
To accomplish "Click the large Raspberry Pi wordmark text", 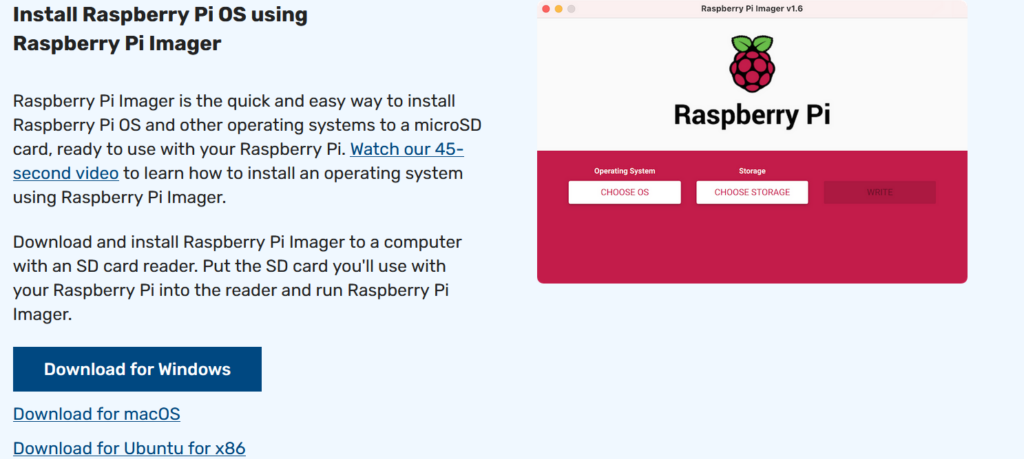I will (751, 114).
